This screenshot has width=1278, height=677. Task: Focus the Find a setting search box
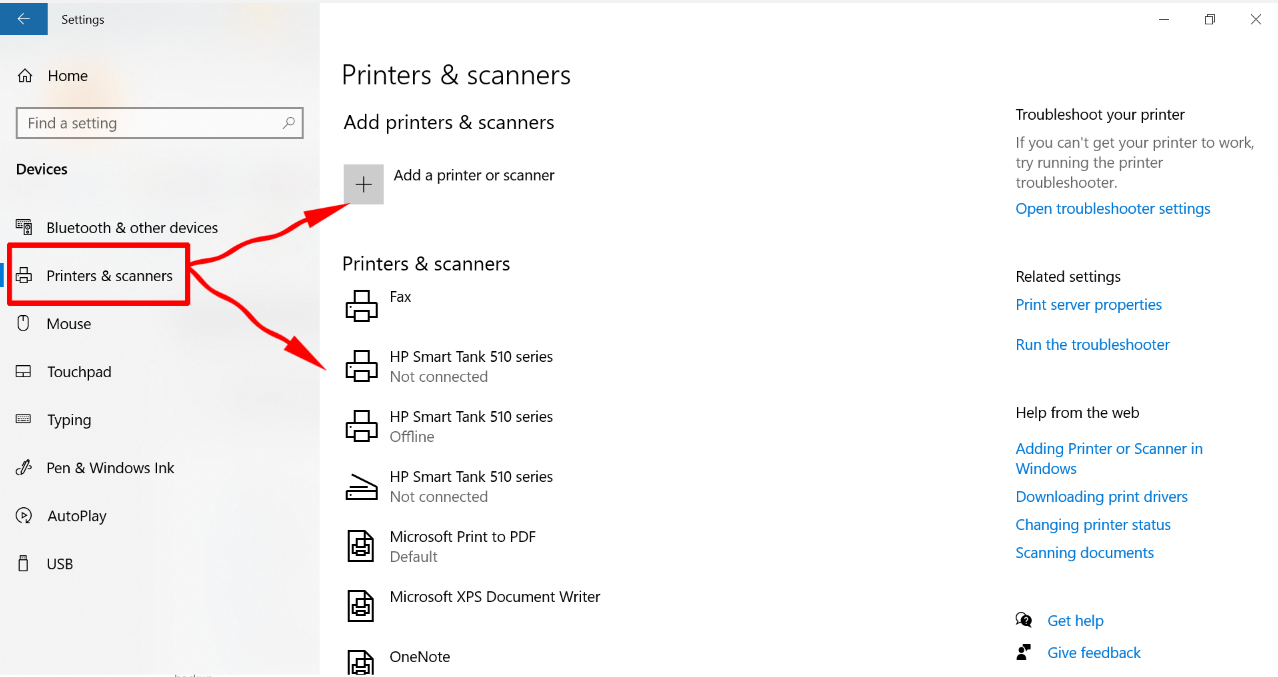159,123
